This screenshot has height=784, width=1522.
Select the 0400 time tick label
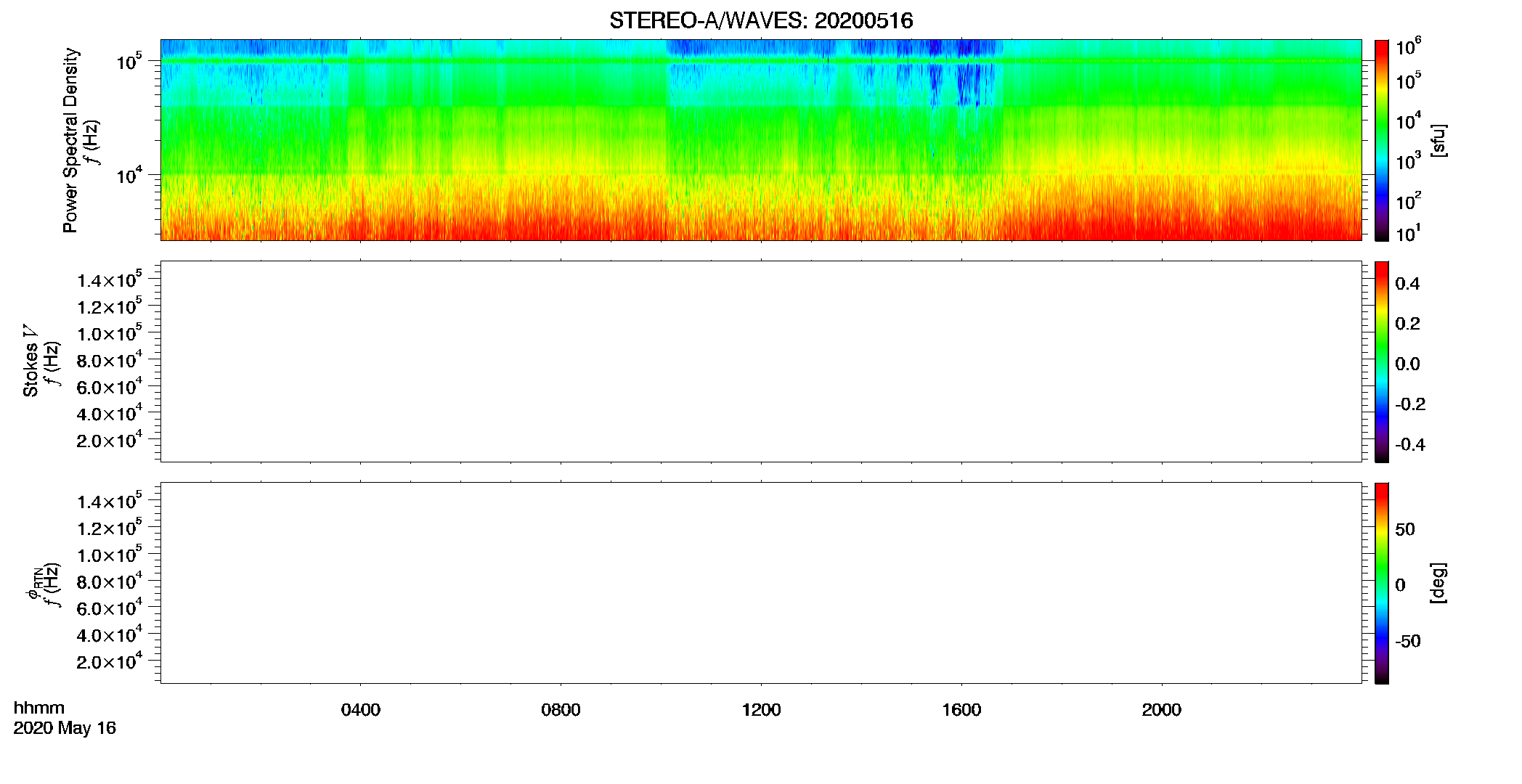click(360, 710)
